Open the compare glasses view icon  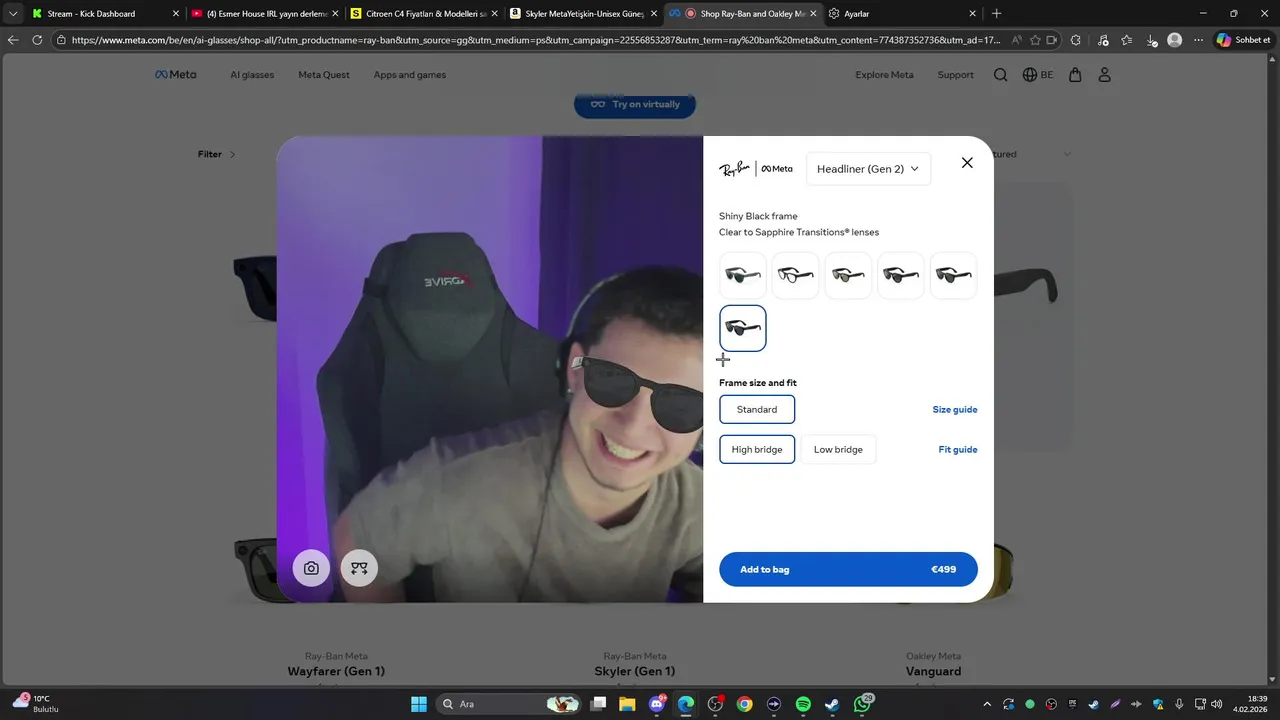359,568
